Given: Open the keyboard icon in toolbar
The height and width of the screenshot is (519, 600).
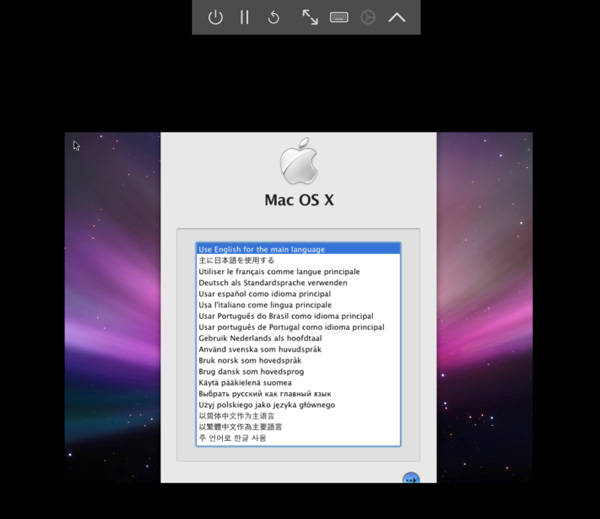Looking at the screenshot, I should [x=339, y=17].
